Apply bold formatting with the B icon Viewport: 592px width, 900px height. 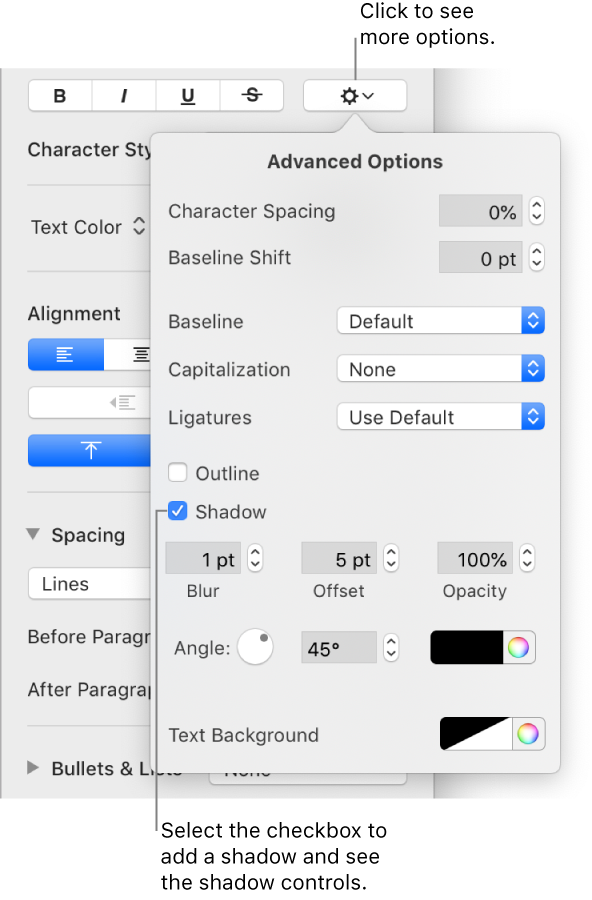pos(59,95)
